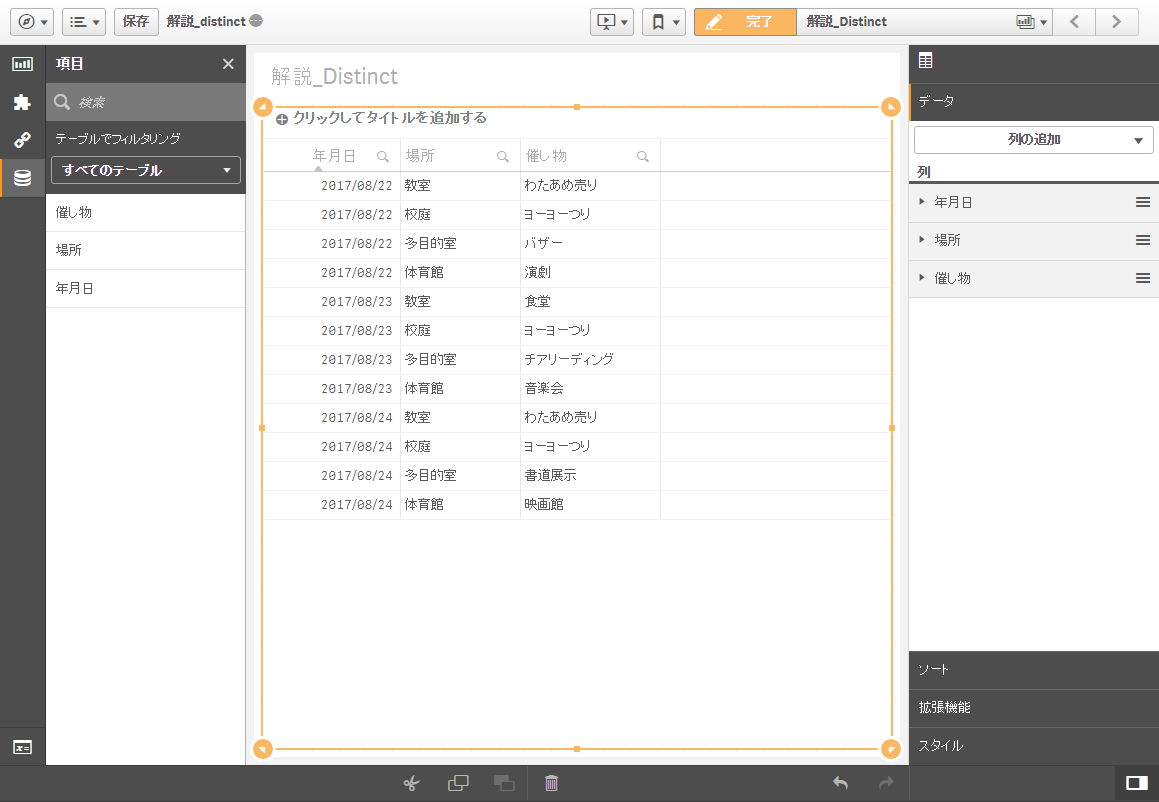Screen dimensions: 1159x802
Task: Close the 項目 panel
Action: (x=228, y=64)
